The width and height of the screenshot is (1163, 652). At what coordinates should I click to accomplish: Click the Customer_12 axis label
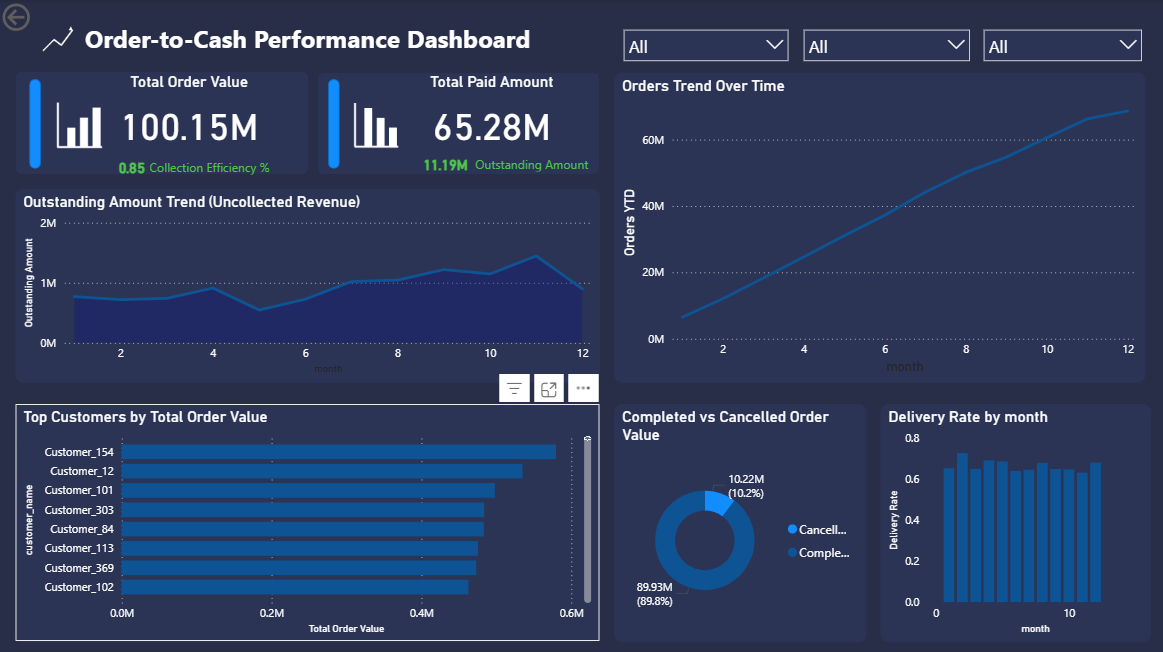tap(80, 470)
